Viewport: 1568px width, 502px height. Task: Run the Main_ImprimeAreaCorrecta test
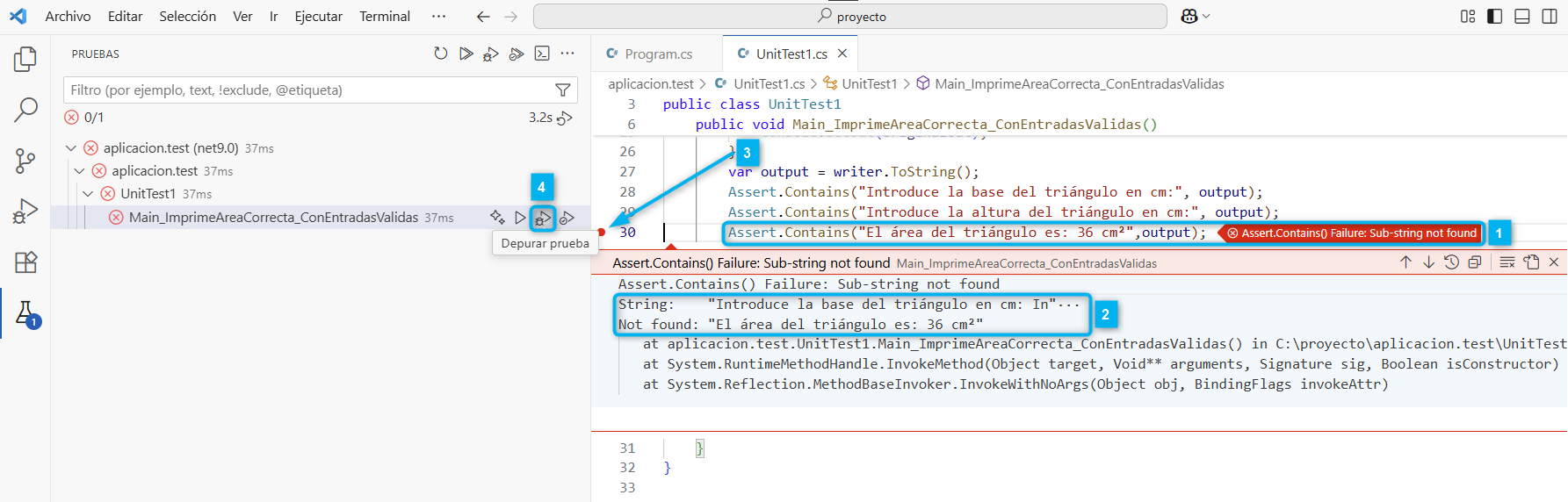520,217
